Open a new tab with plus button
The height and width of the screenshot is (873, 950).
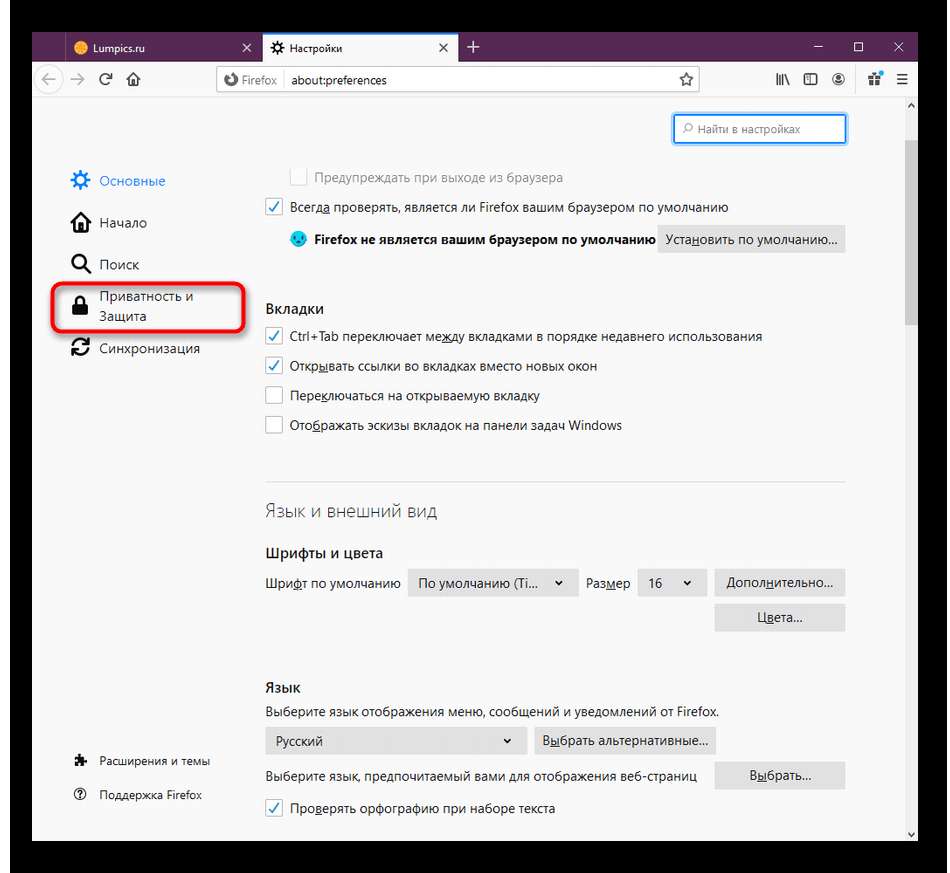[473, 47]
